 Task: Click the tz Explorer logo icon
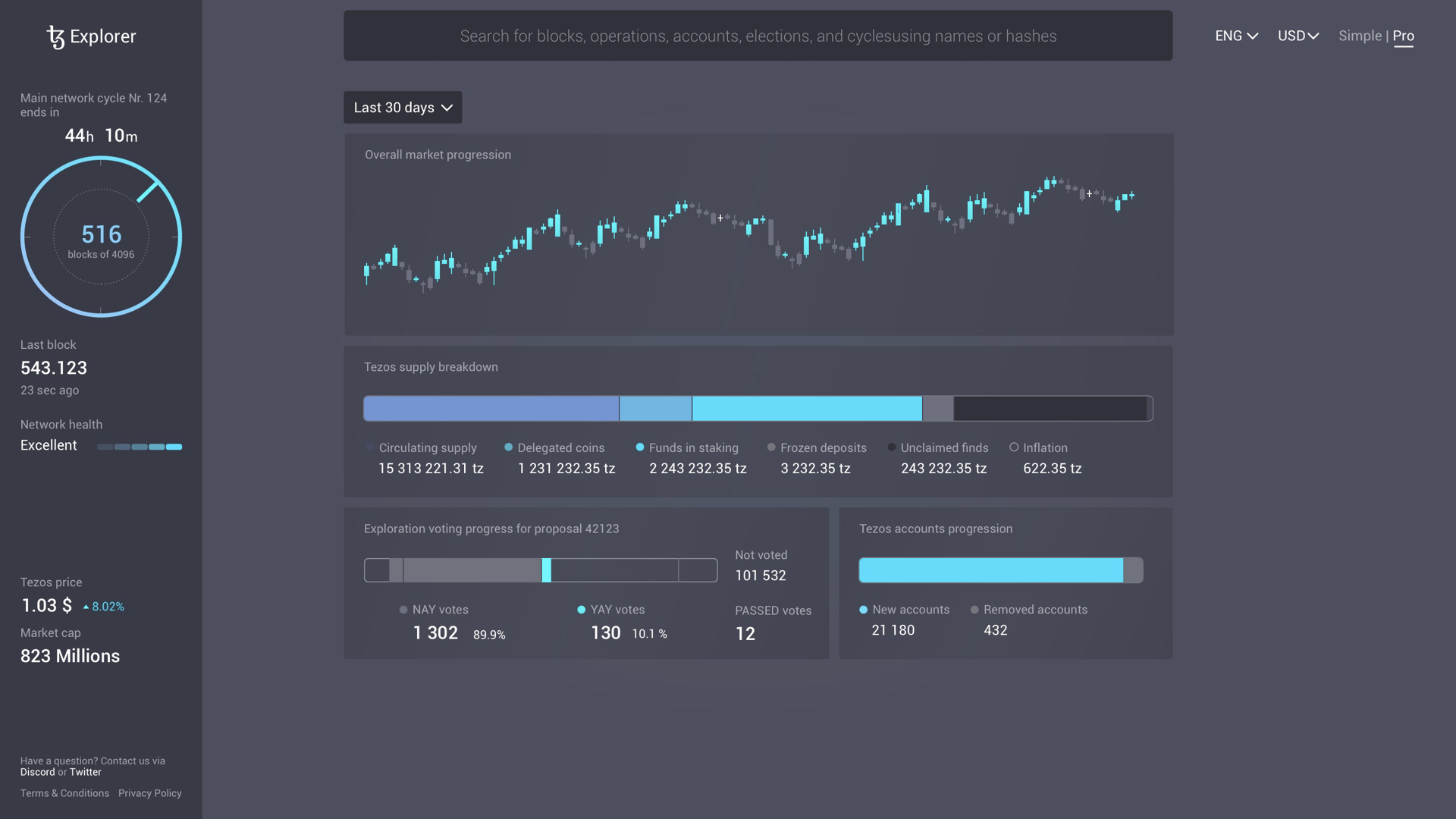57,36
